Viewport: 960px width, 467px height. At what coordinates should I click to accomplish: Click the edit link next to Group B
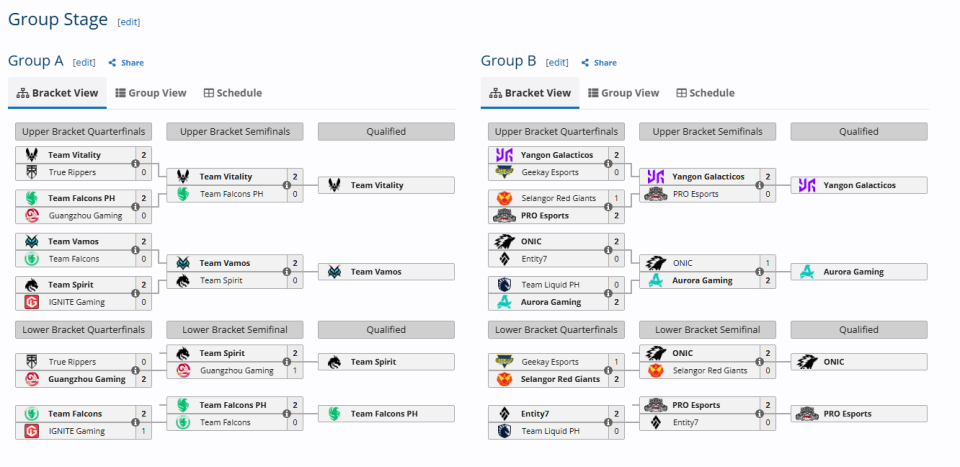tap(557, 62)
